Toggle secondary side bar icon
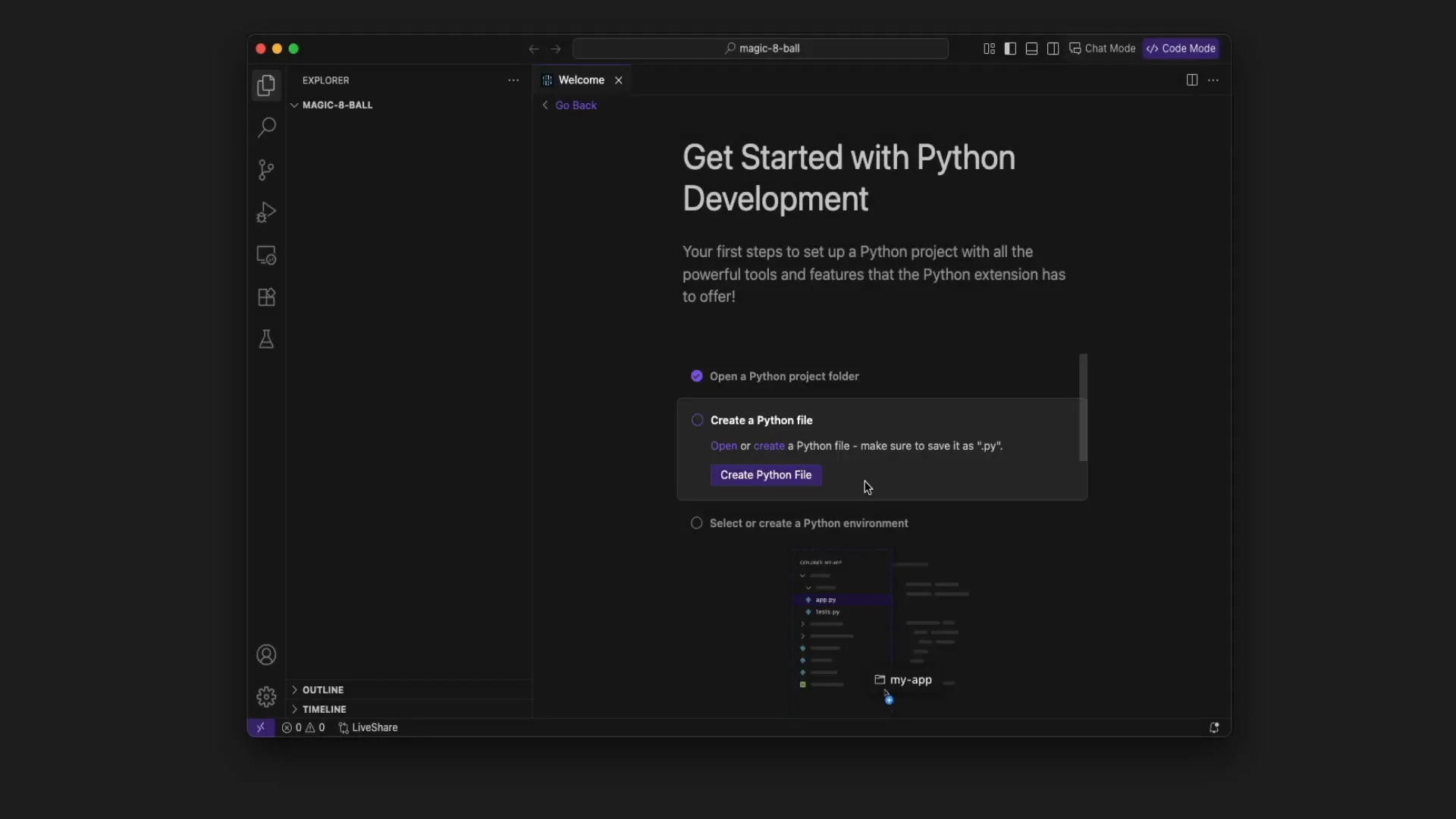The width and height of the screenshot is (1456, 819). click(1053, 49)
